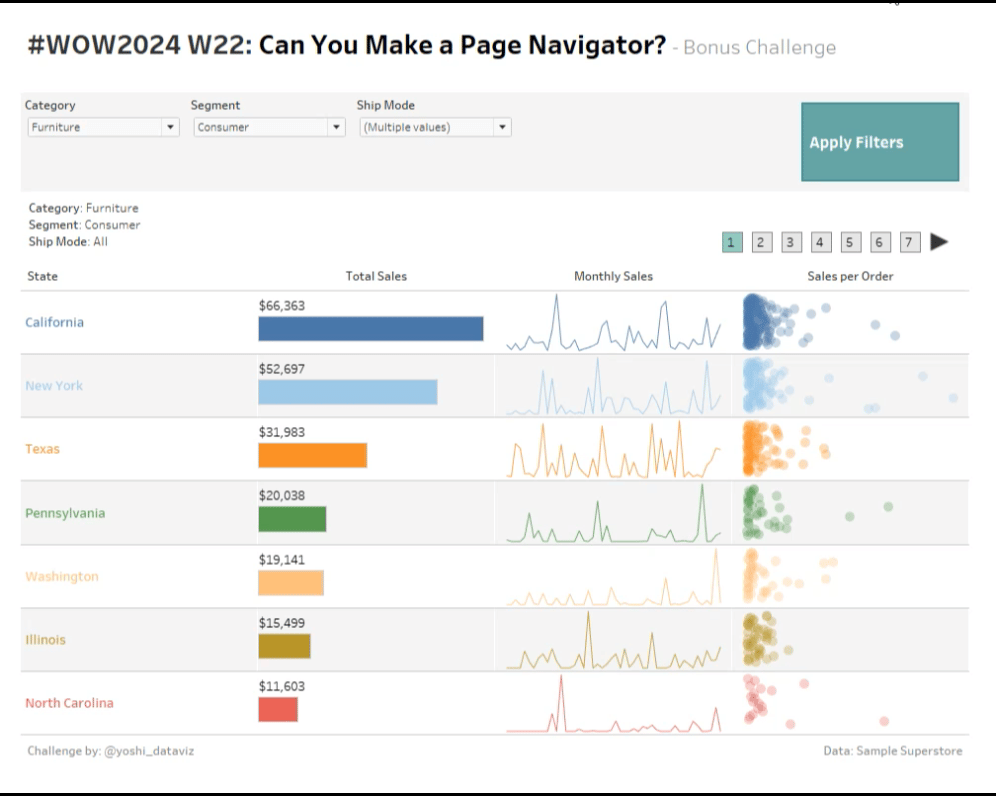This screenshot has height=796, width=996.
Task: Open page 5 using navigator
Action: 850,242
